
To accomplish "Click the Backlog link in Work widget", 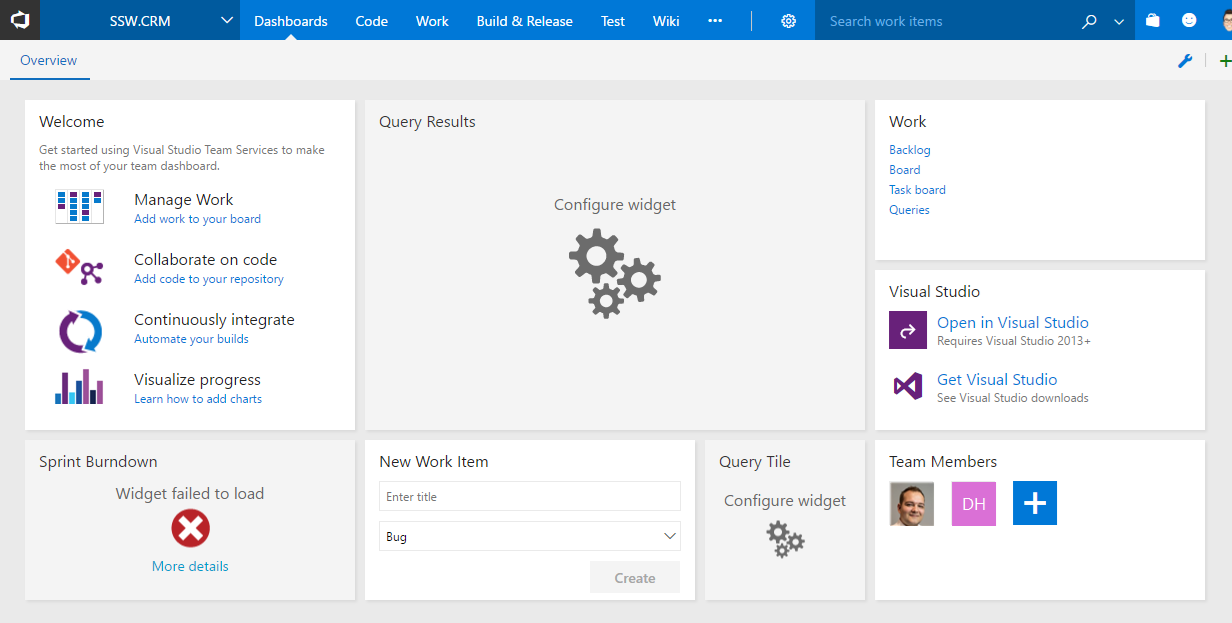I will (909, 150).
